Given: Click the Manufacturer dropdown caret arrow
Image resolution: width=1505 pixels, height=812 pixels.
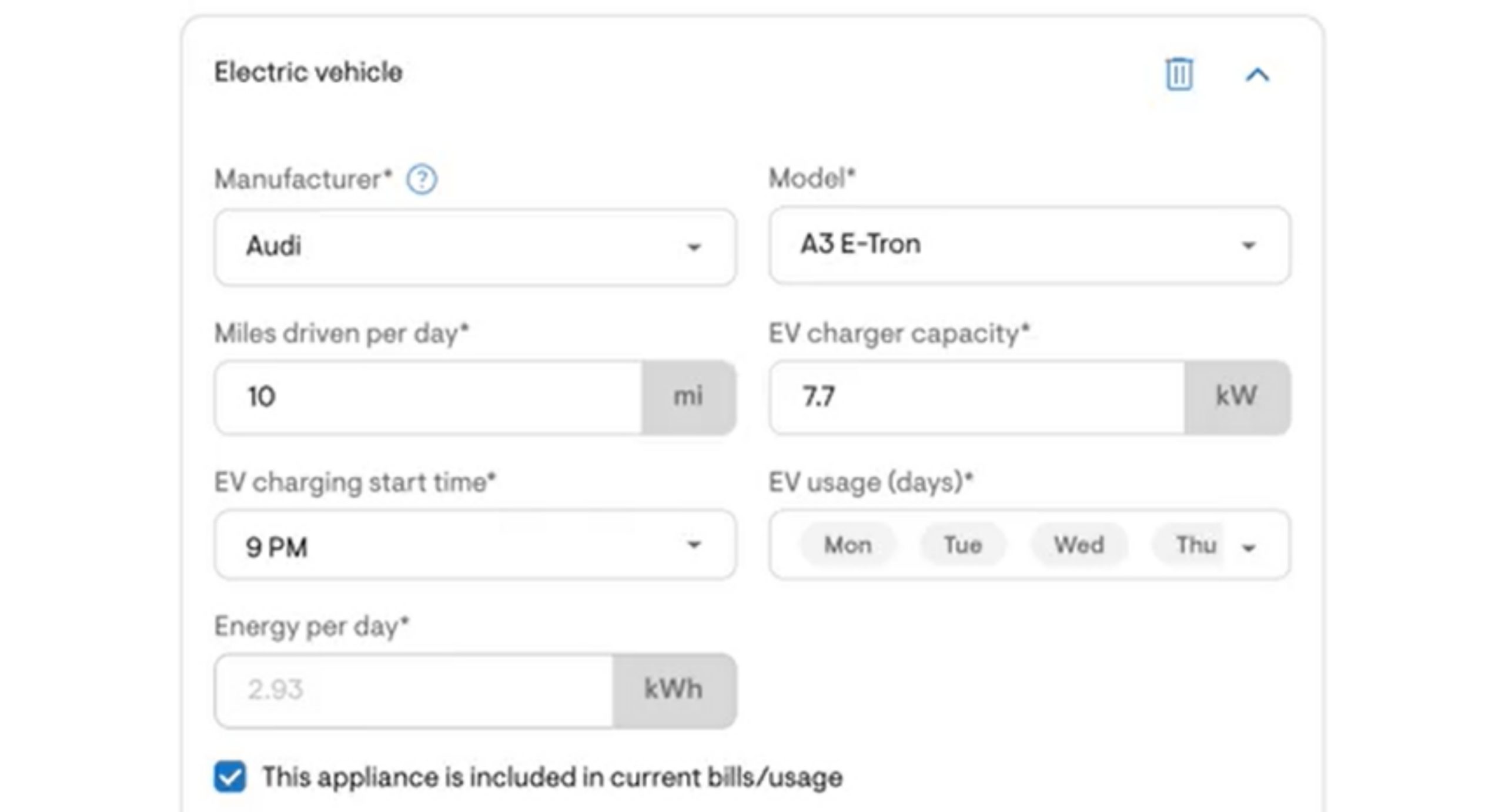Looking at the screenshot, I should tap(694, 247).
